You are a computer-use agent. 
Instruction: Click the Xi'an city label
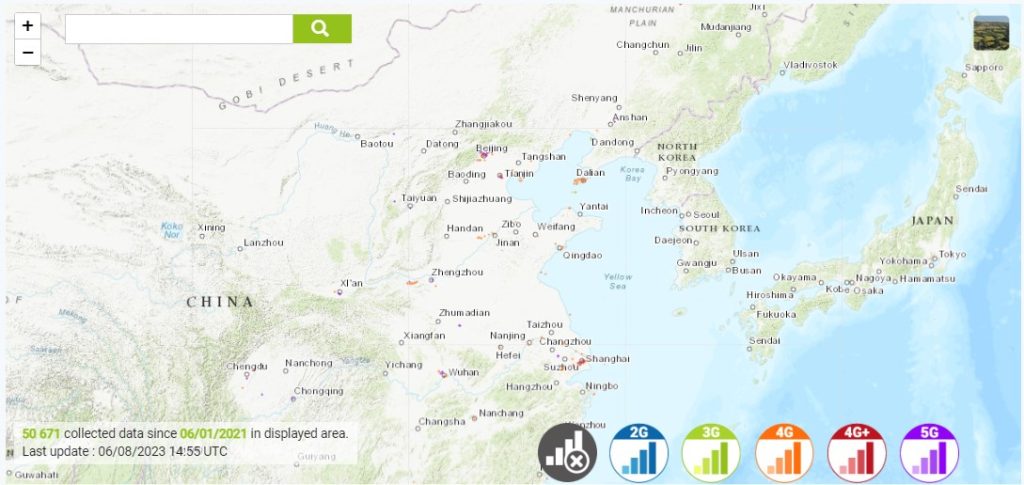click(x=351, y=283)
